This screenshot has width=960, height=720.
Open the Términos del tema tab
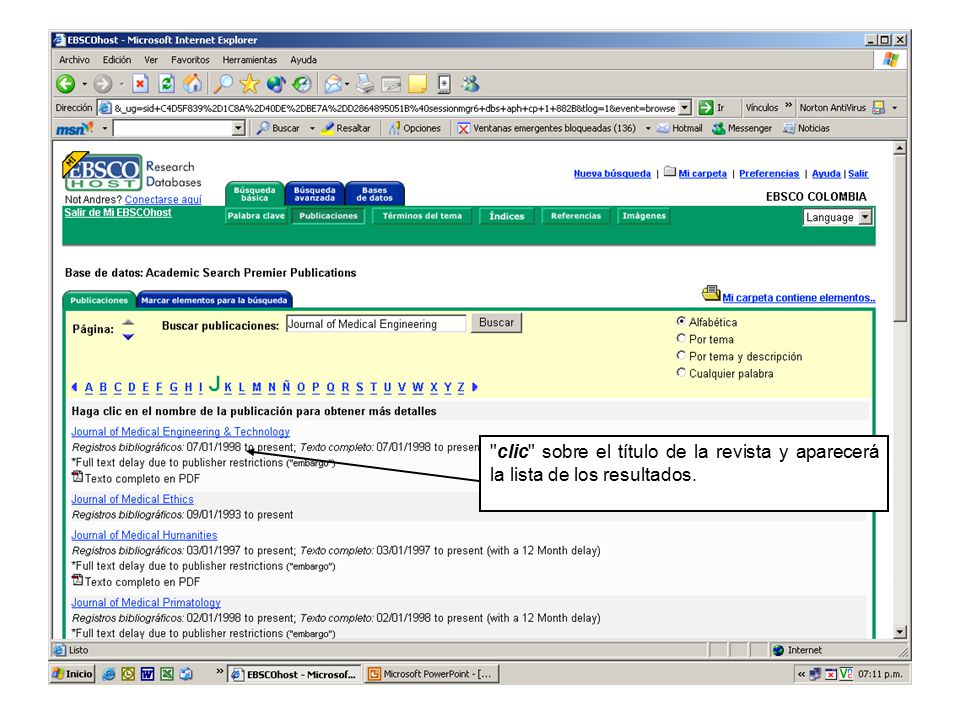coord(422,216)
